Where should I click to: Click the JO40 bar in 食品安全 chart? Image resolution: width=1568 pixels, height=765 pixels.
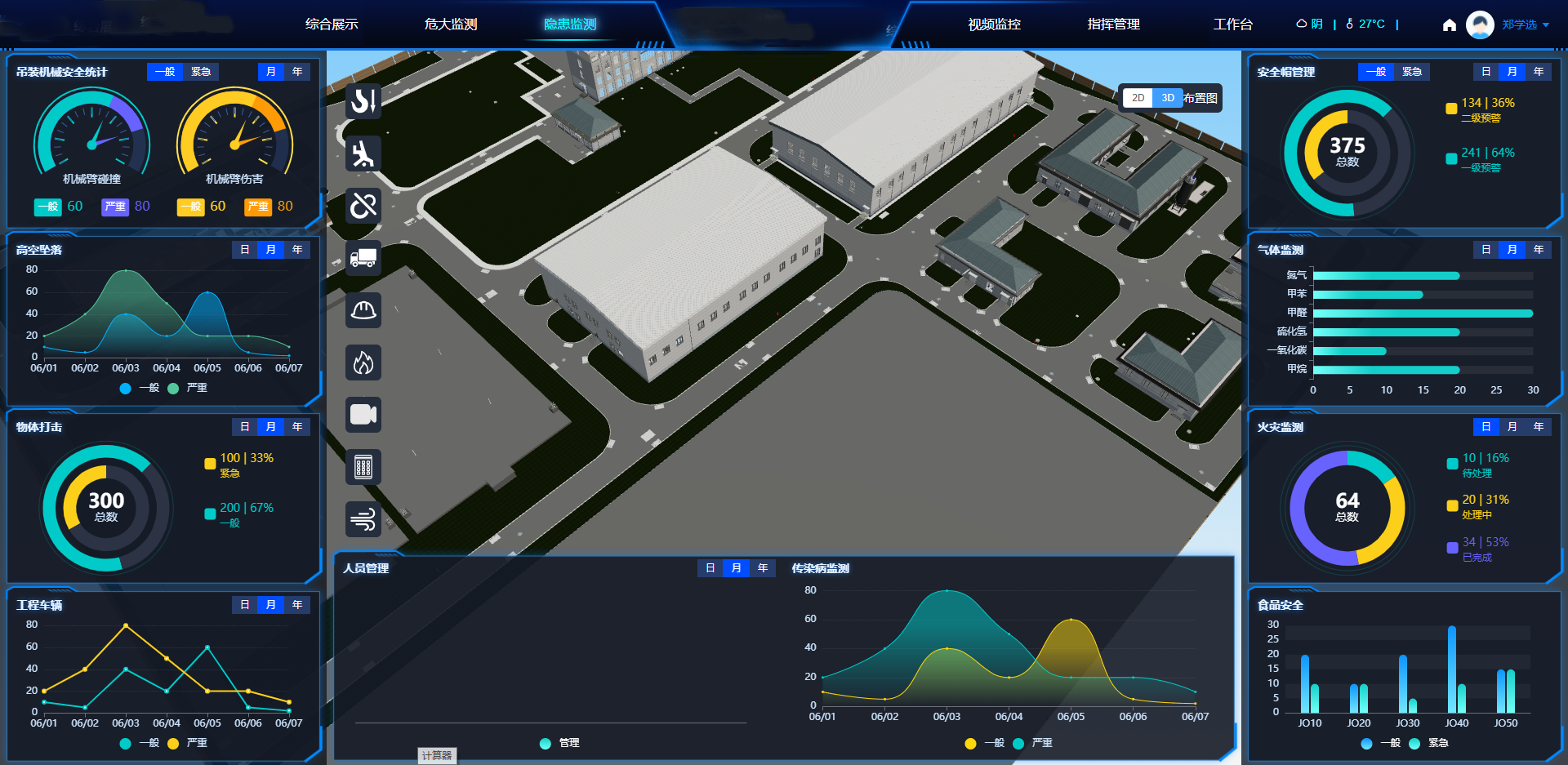pos(1451,669)
